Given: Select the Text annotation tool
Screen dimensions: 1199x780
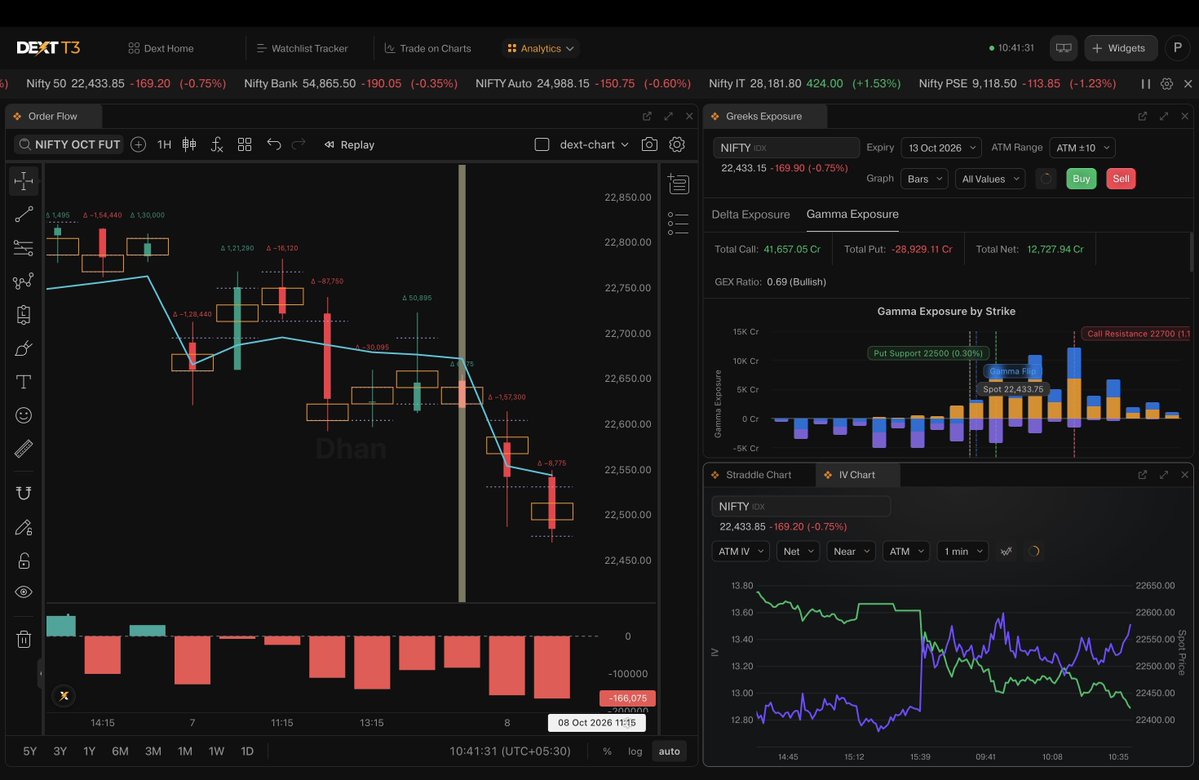Looking at the screenshot, I should [x=24, y=382].
